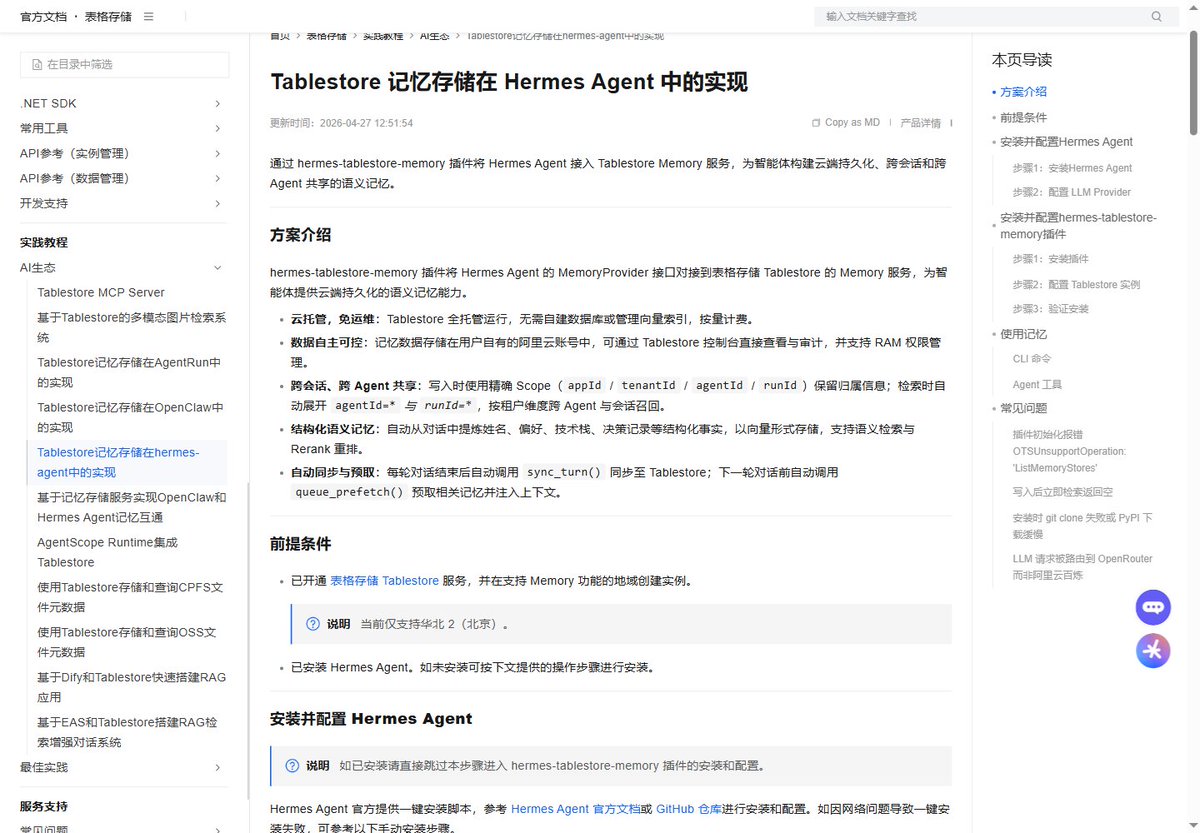Jump to 步骤2：配置 Tablestore 实例
The width and height of the screenshot is (1200, 833).
(1076, 285)
